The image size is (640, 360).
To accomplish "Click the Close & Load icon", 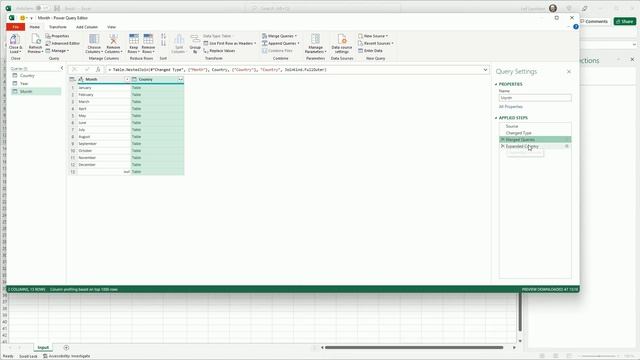I will click(x=15, y=40).
